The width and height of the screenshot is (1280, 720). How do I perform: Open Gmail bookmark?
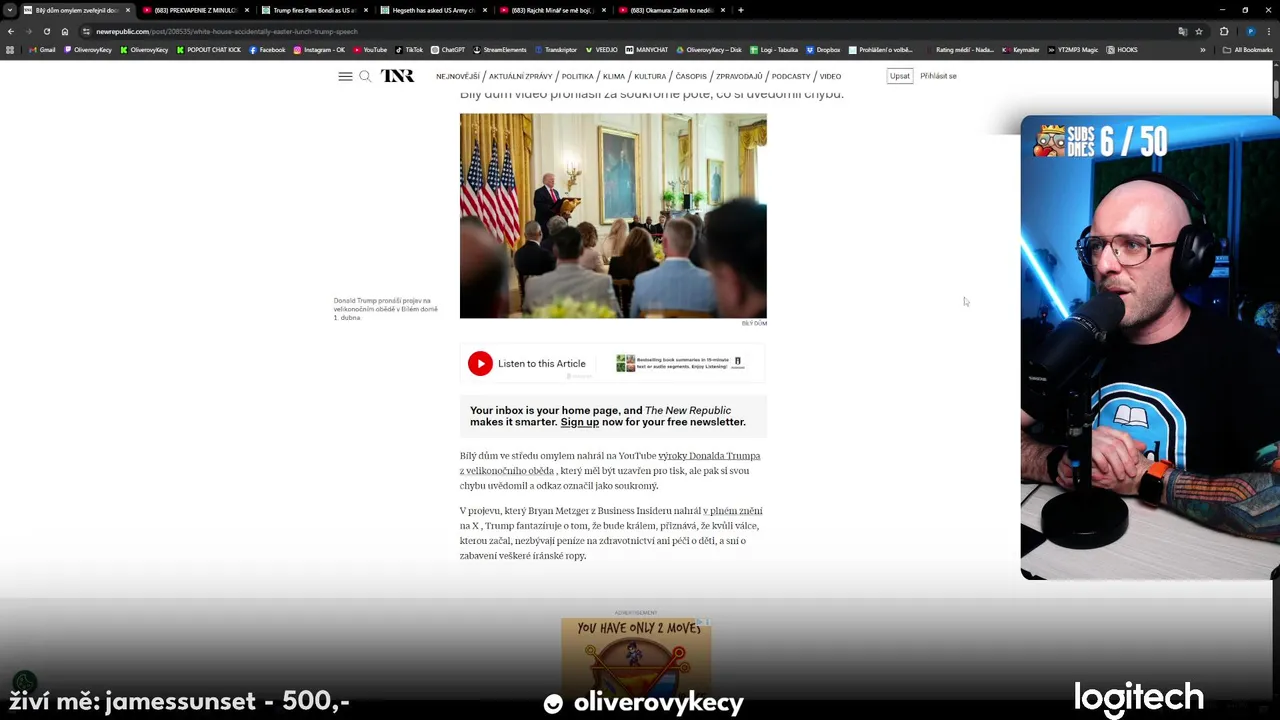[42, 49]
